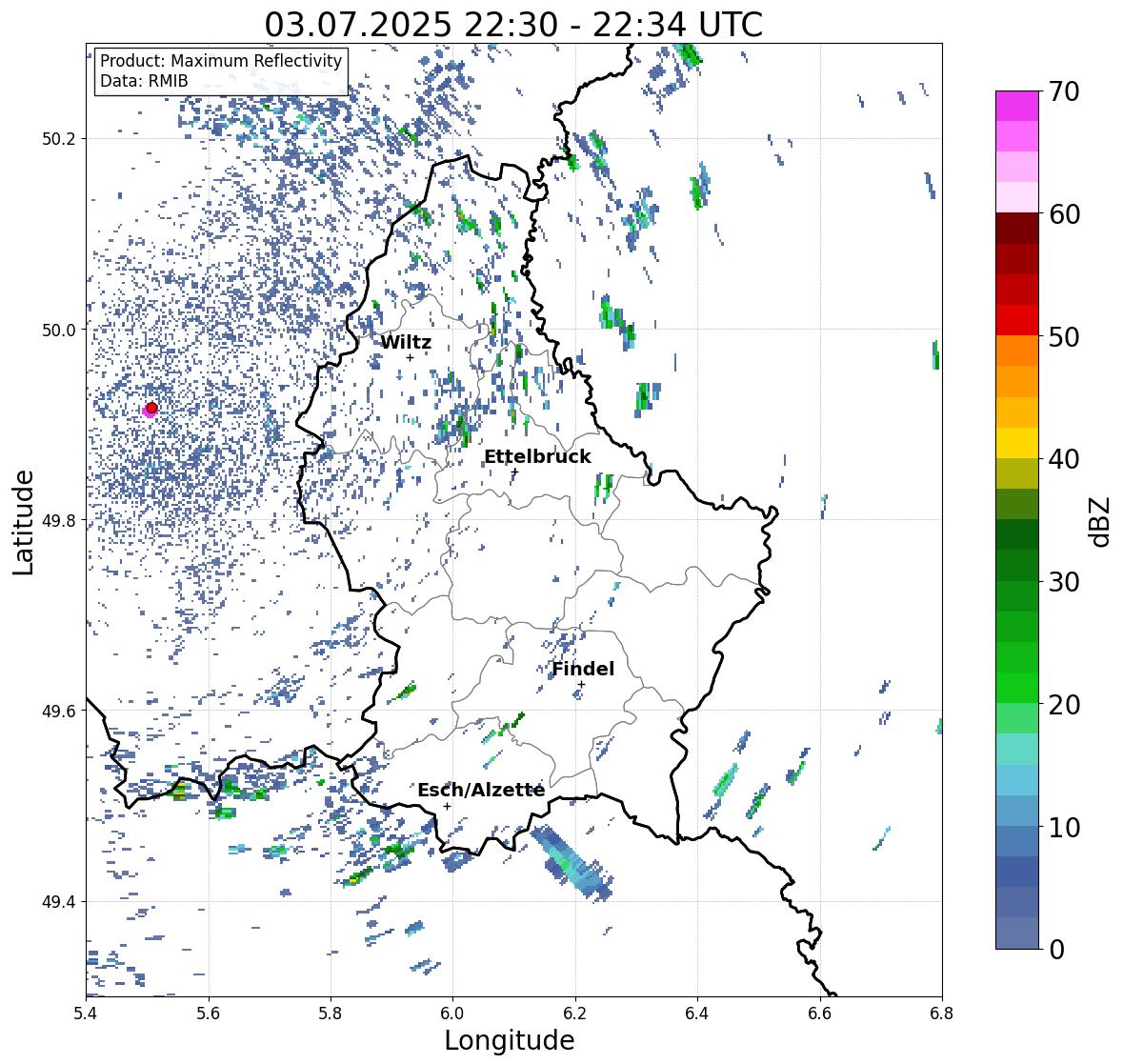Click the colorbar label 20
The height and width of the screenshot is (1064, 1123).
pyautogui.click(x=1064, y=705)
